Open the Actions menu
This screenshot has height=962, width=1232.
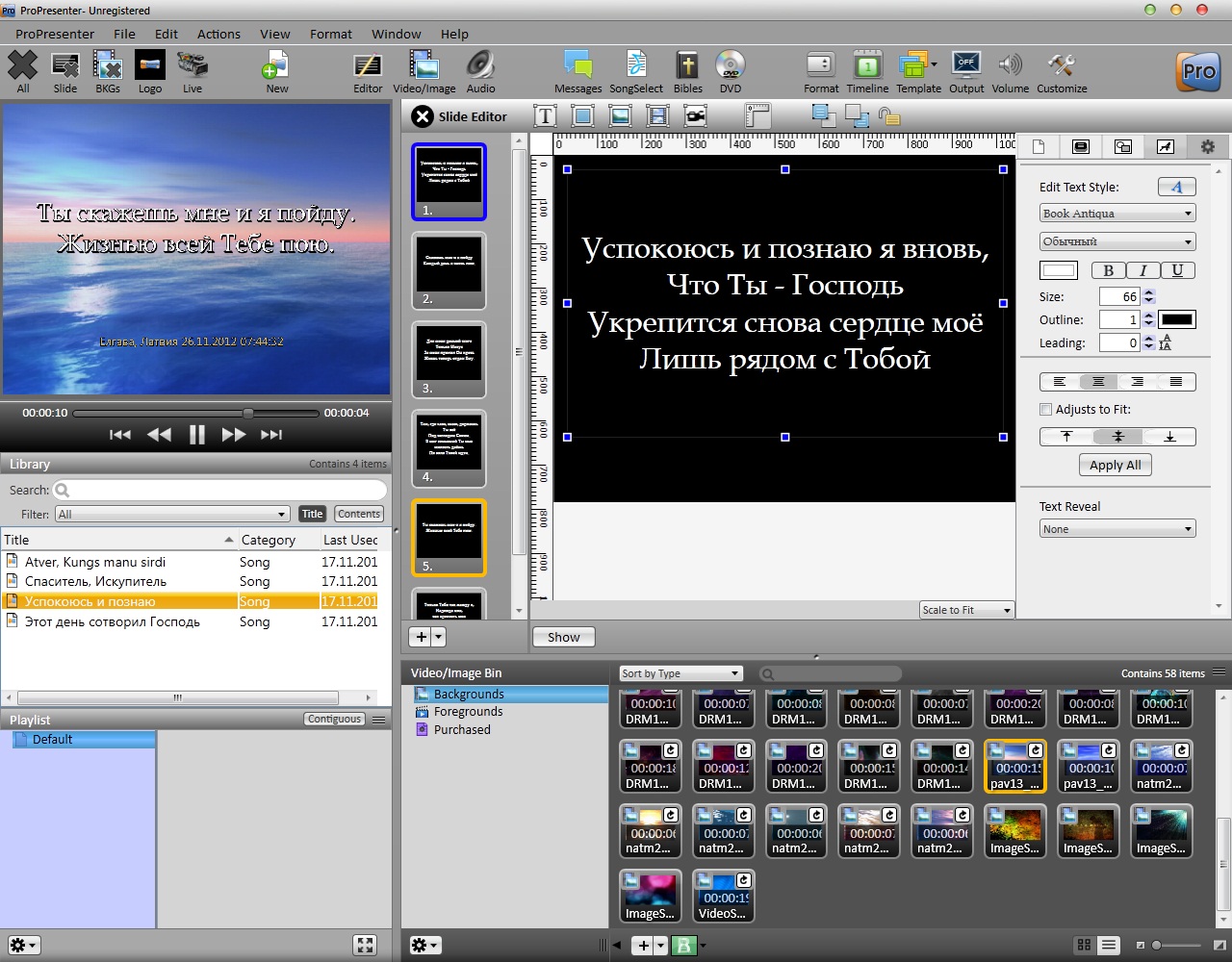(218, 34)
